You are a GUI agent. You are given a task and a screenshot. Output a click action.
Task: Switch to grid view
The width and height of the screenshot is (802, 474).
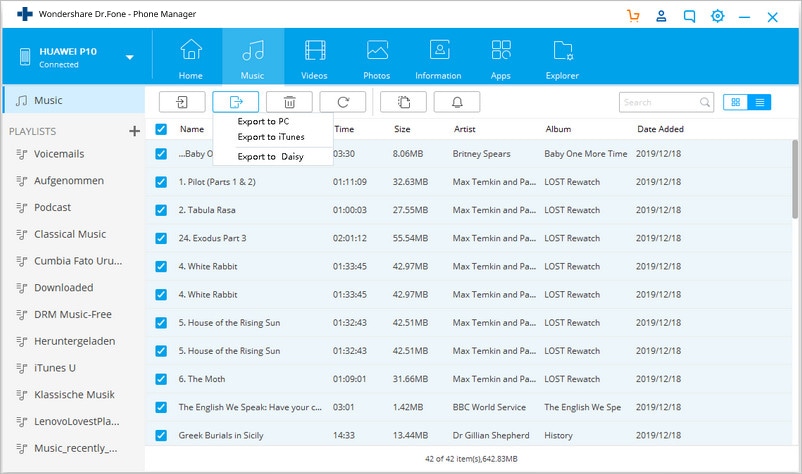736,102
